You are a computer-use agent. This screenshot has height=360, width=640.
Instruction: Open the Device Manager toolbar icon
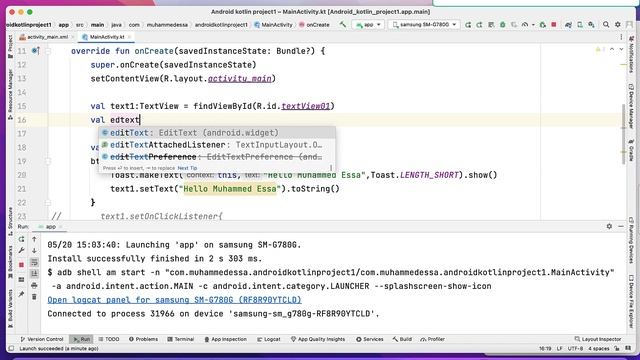click(580, 25)
